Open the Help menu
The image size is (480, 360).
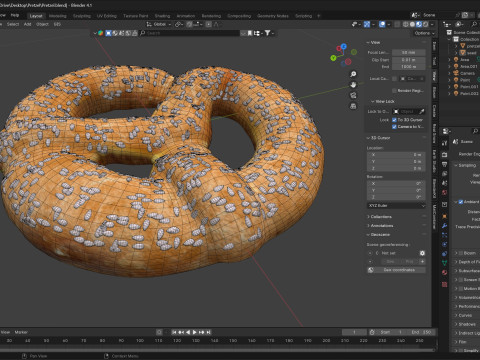[x=15, y=15]
